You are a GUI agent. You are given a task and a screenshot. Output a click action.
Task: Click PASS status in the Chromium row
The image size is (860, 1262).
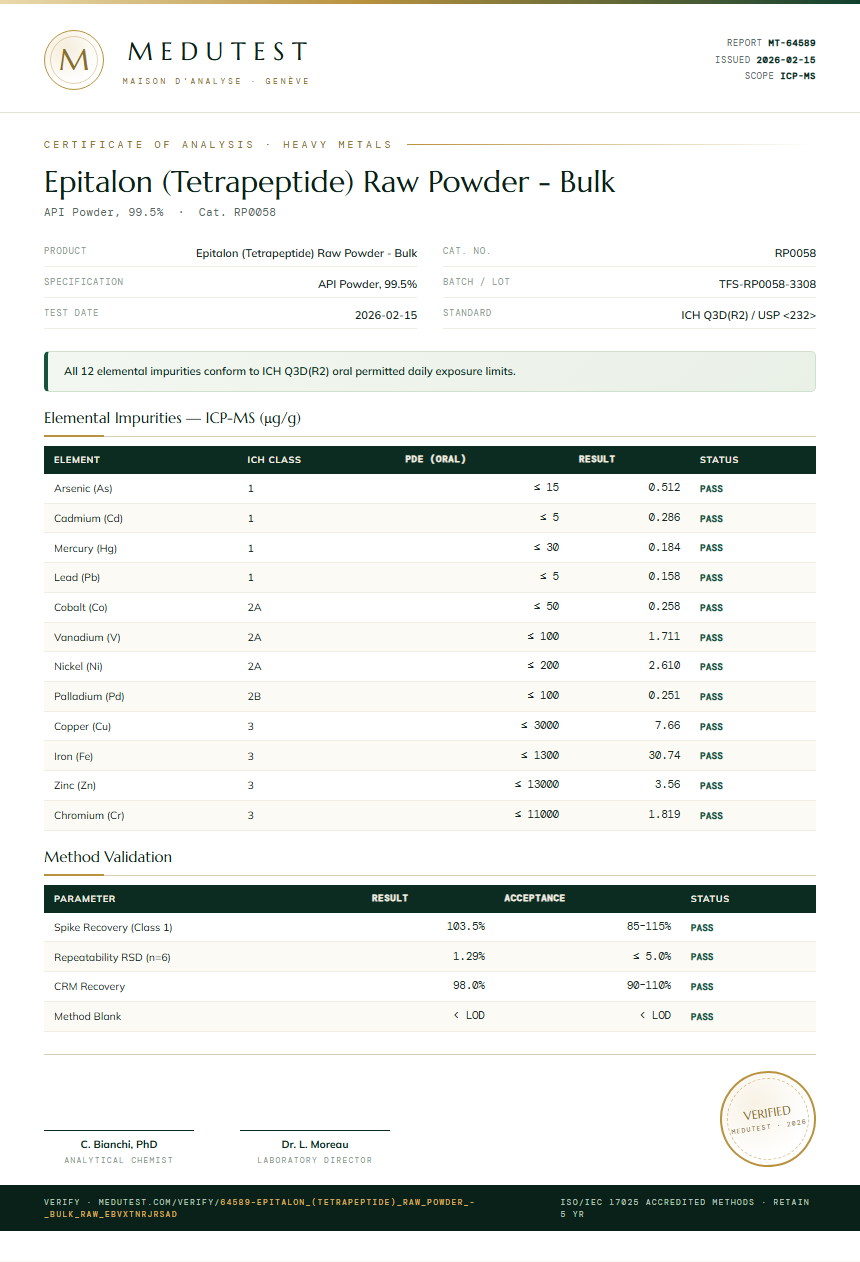click(x=711, y=816)
